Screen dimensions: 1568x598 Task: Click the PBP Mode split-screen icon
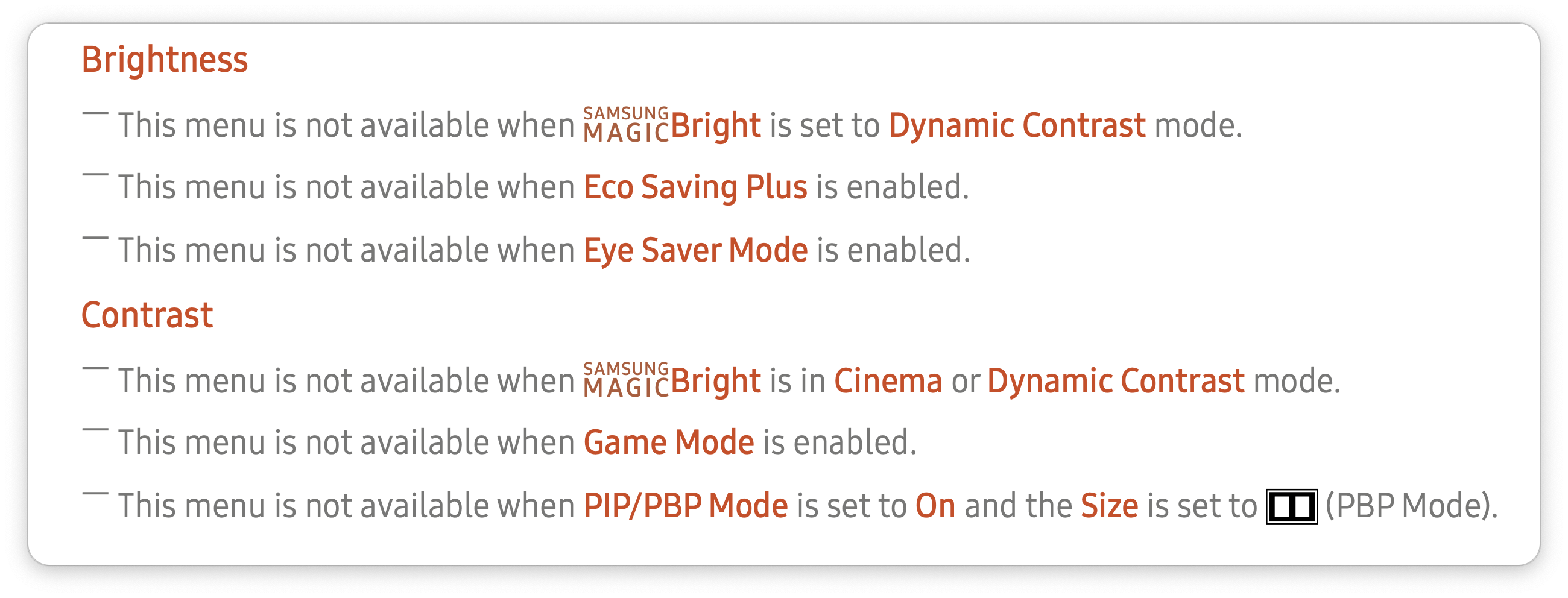pos(1292,506)
